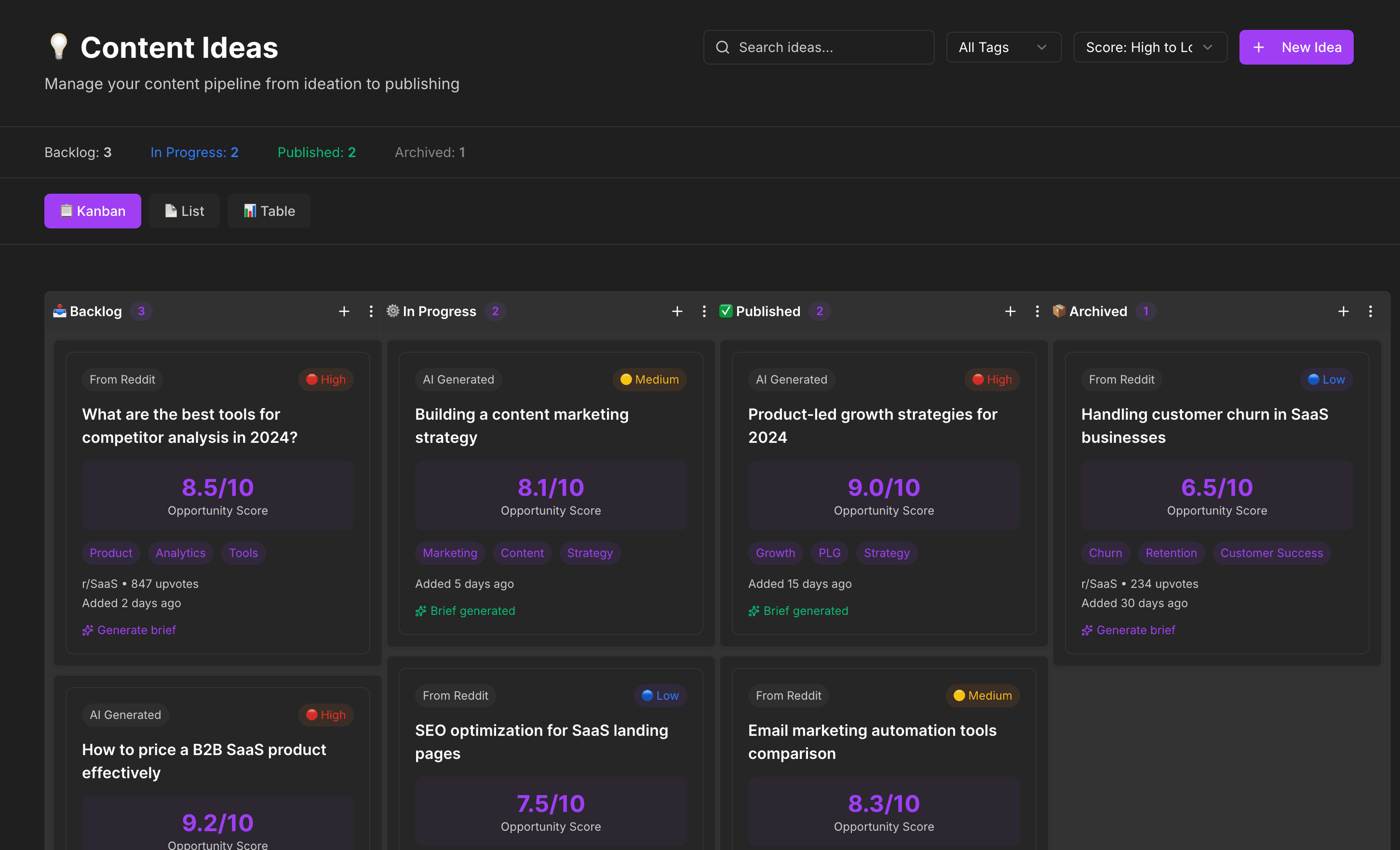This screenshot has height=850, width=1400.
Task: Open the Archived column options menu
Action: coord(1370,311)
